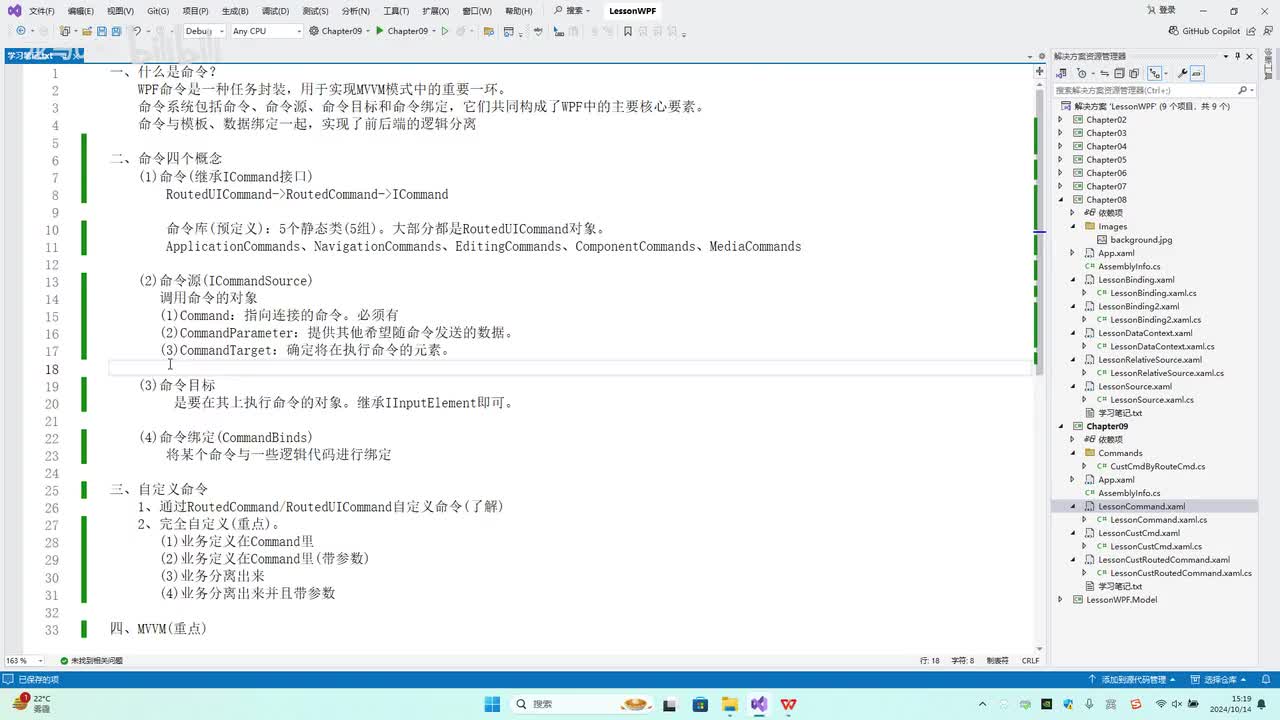This screenshot has width=1280, height=720.
Task: Expand the Commands folder under Chapter09
Action: 1073,453
